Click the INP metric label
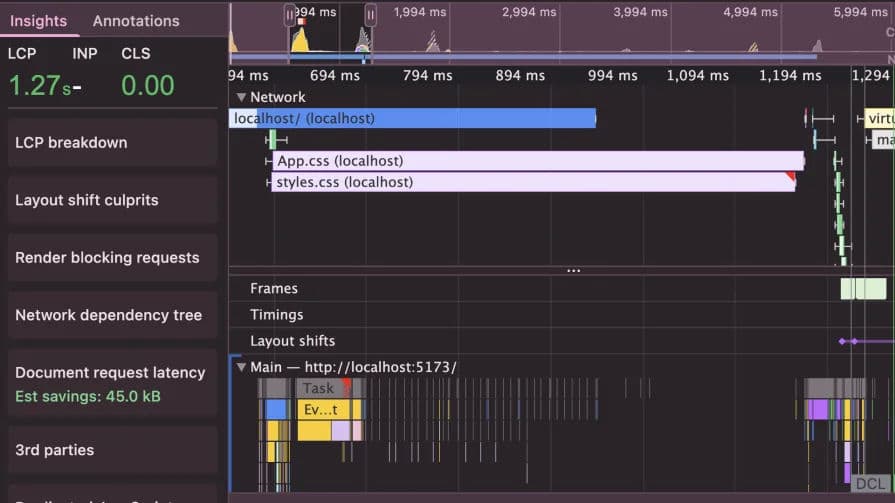Image resolution: width=895 pixels, height=503 pixels. click(84, 54)
